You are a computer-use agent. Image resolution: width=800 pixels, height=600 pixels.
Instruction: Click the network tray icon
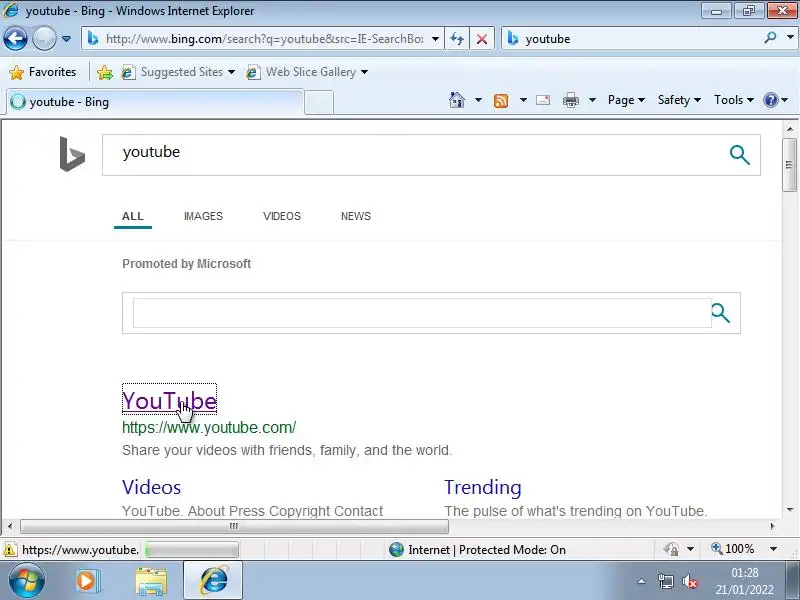665,581
